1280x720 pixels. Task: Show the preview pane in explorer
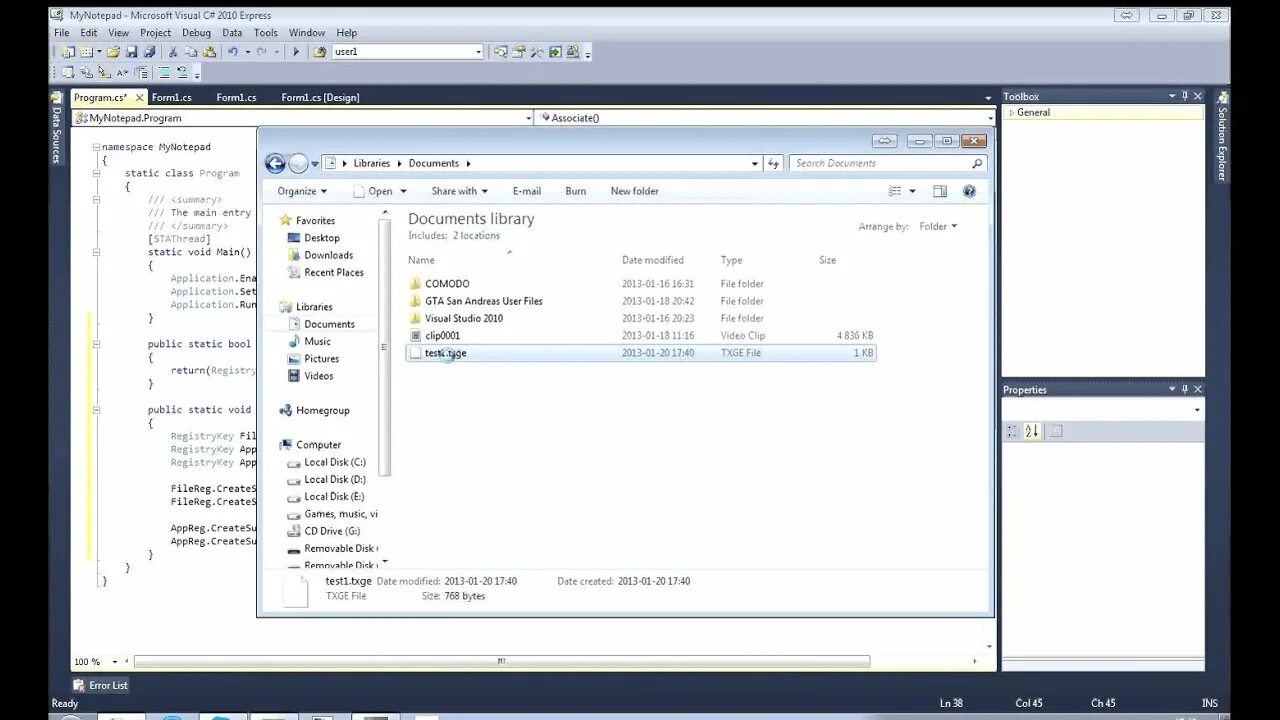tap(940, 191)
